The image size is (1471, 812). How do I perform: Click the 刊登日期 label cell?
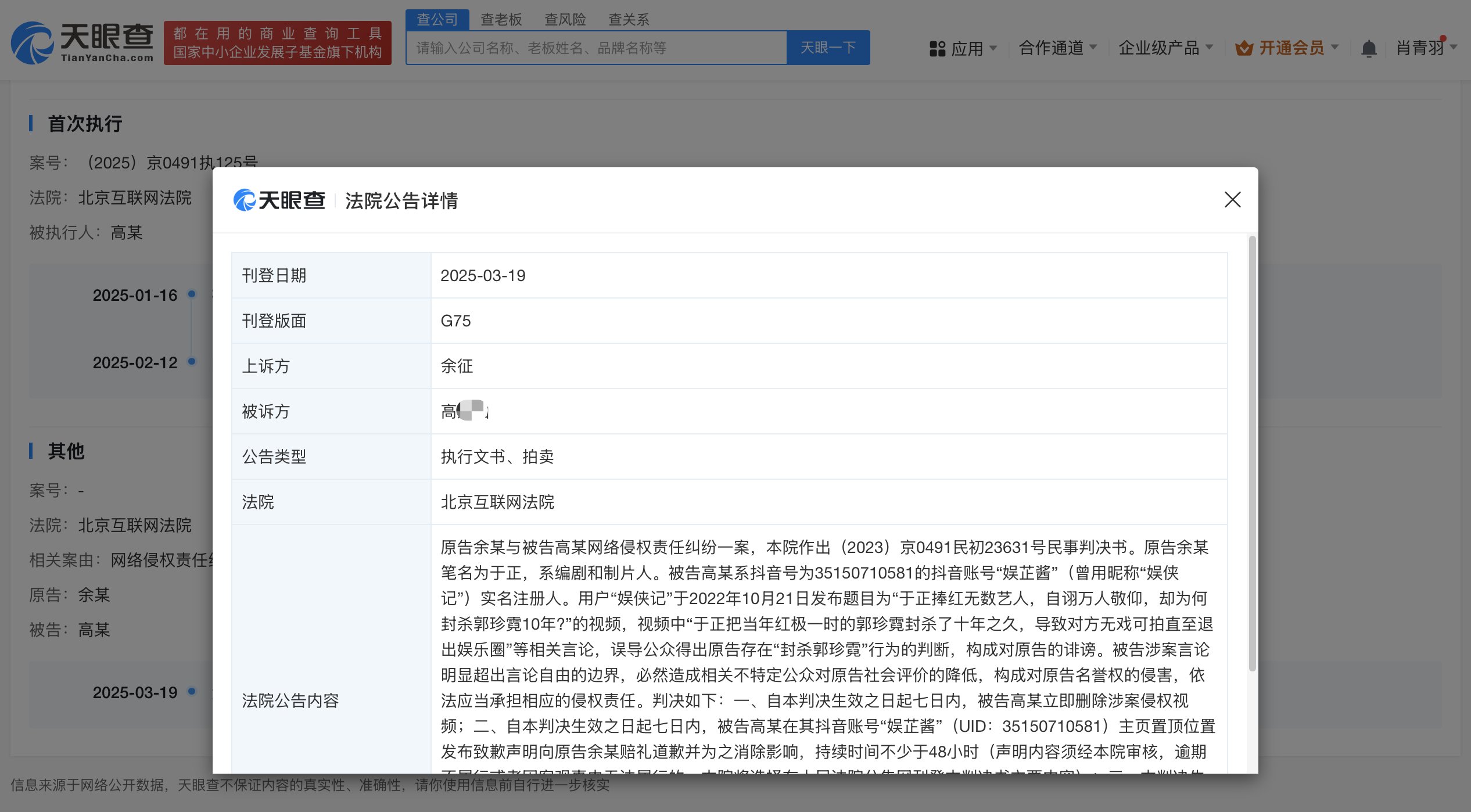pyautogui.click(x=331, y=275)
